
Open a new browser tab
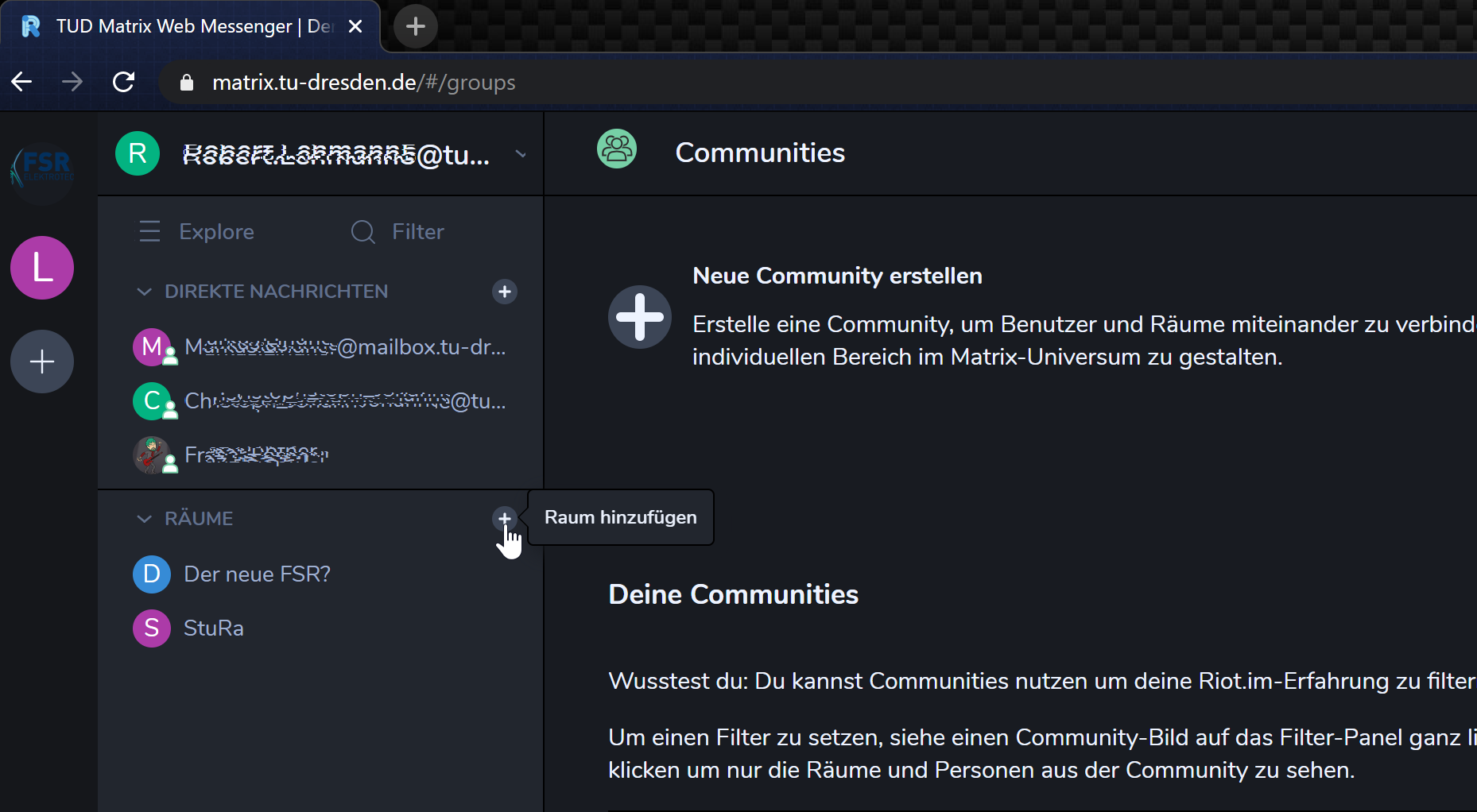pos(415,26)
